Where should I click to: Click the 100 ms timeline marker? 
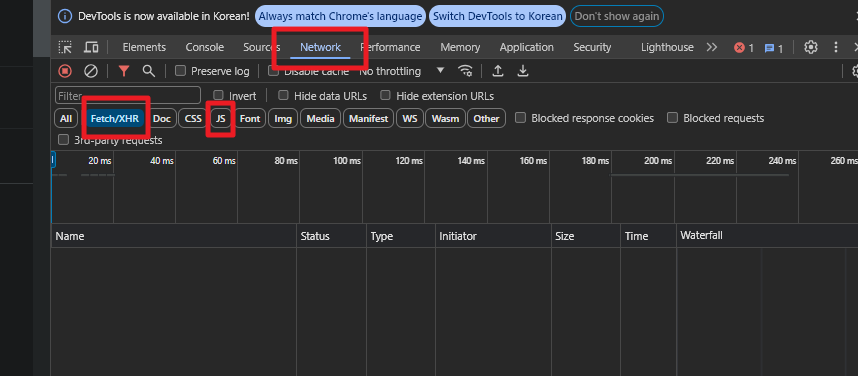tap(347, 161)
